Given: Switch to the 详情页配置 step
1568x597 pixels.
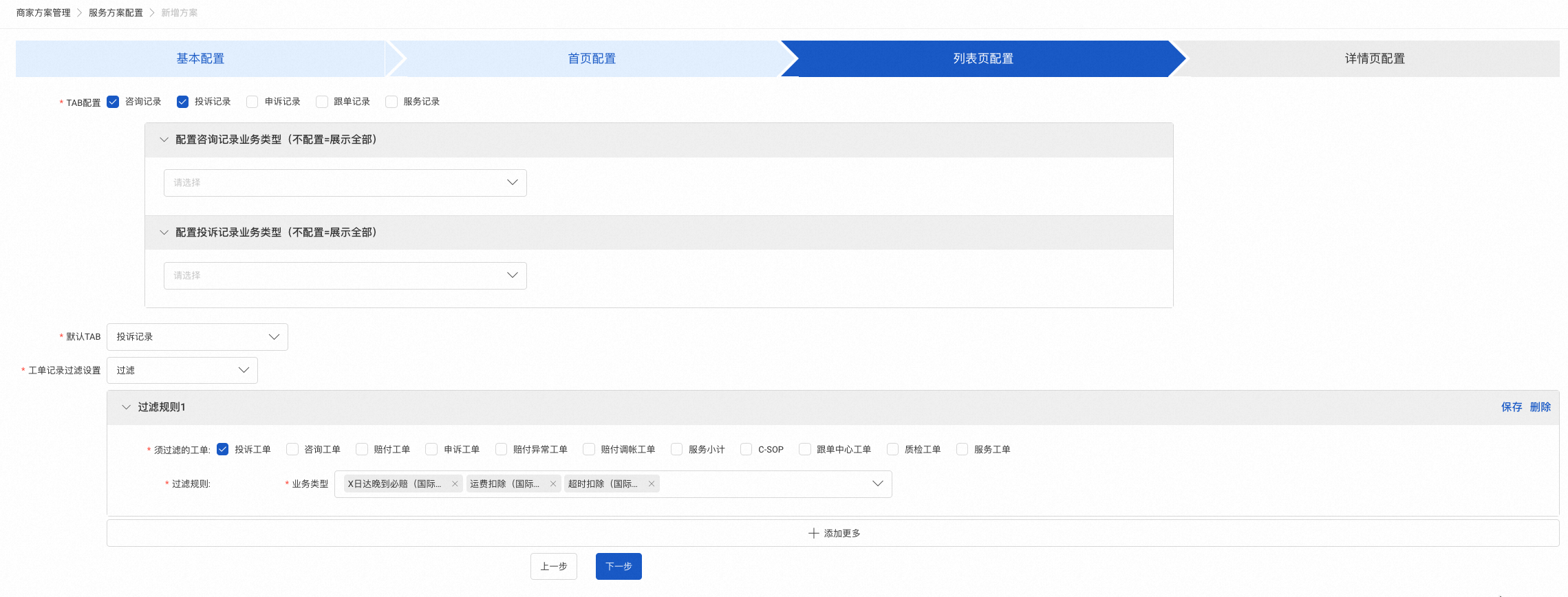Looking at the screenshot, I should pyautogui.click(x=1374, y=59).
